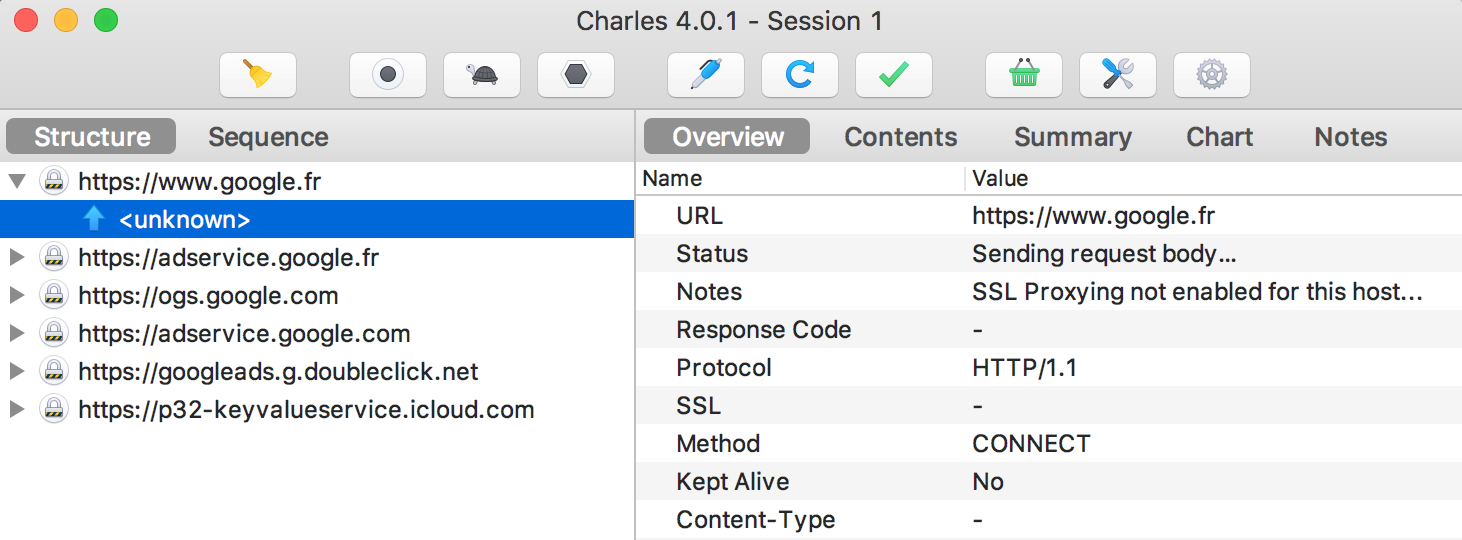The height and width of the screenshot is (540, 1462).
Task: Click the HTTP/1.1 protocol value
Action: [1024, 368]
